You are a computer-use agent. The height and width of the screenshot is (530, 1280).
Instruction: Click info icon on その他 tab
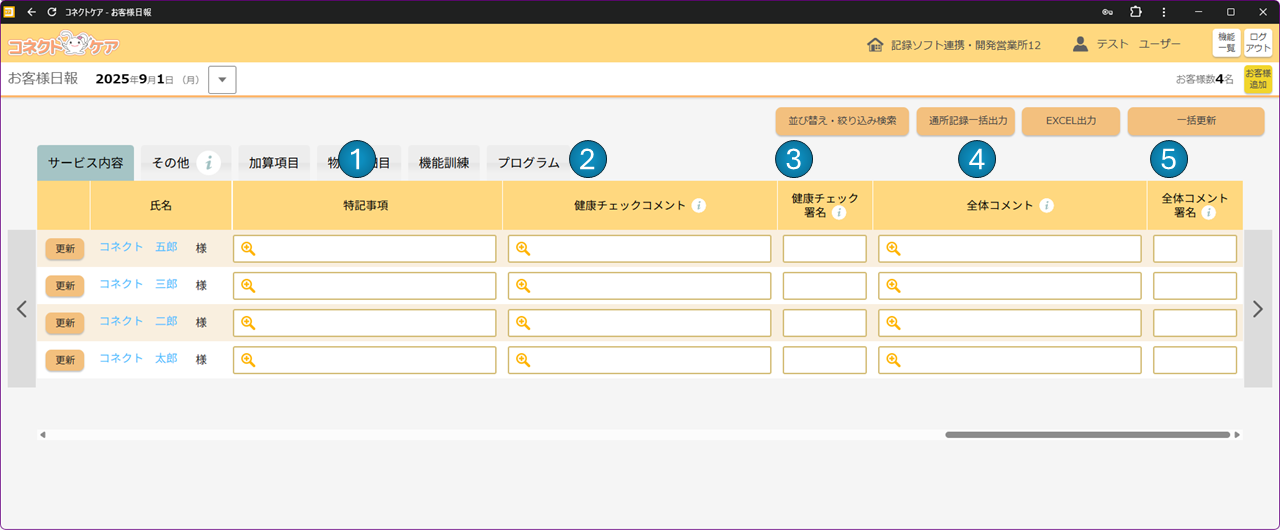[x=208, y=163]
